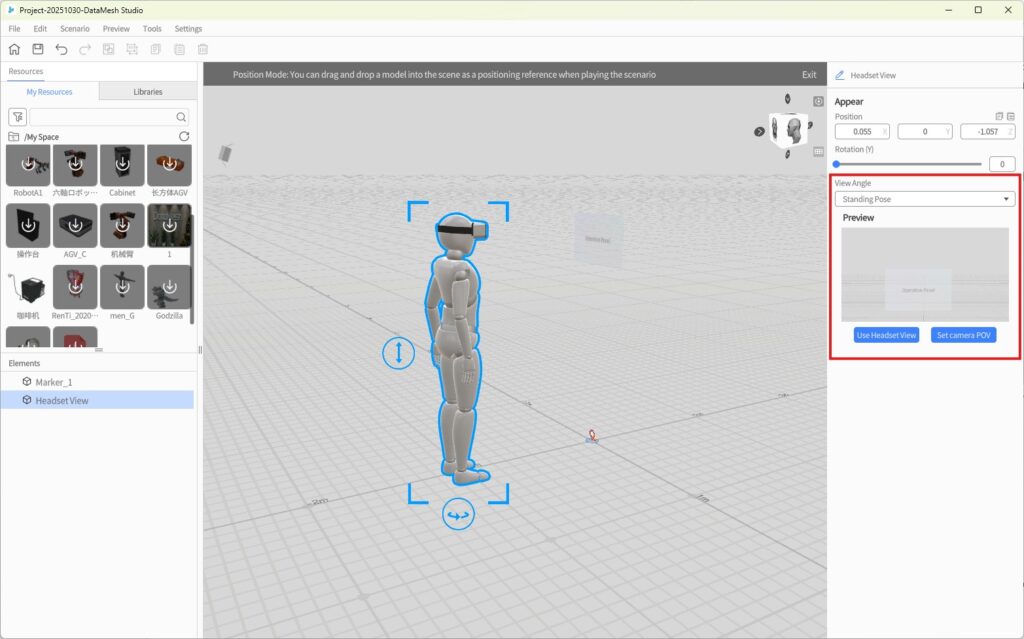
Task: Adjust the Rotation (Y) slider
Action: 838,163
